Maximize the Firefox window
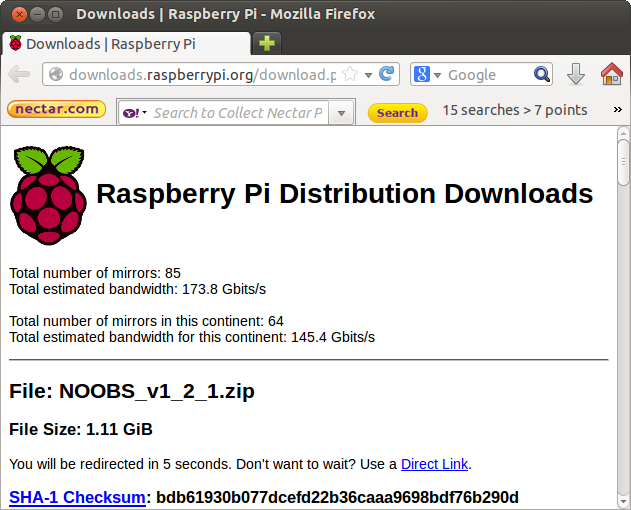 pyautogui.click(x=56, y=14)
